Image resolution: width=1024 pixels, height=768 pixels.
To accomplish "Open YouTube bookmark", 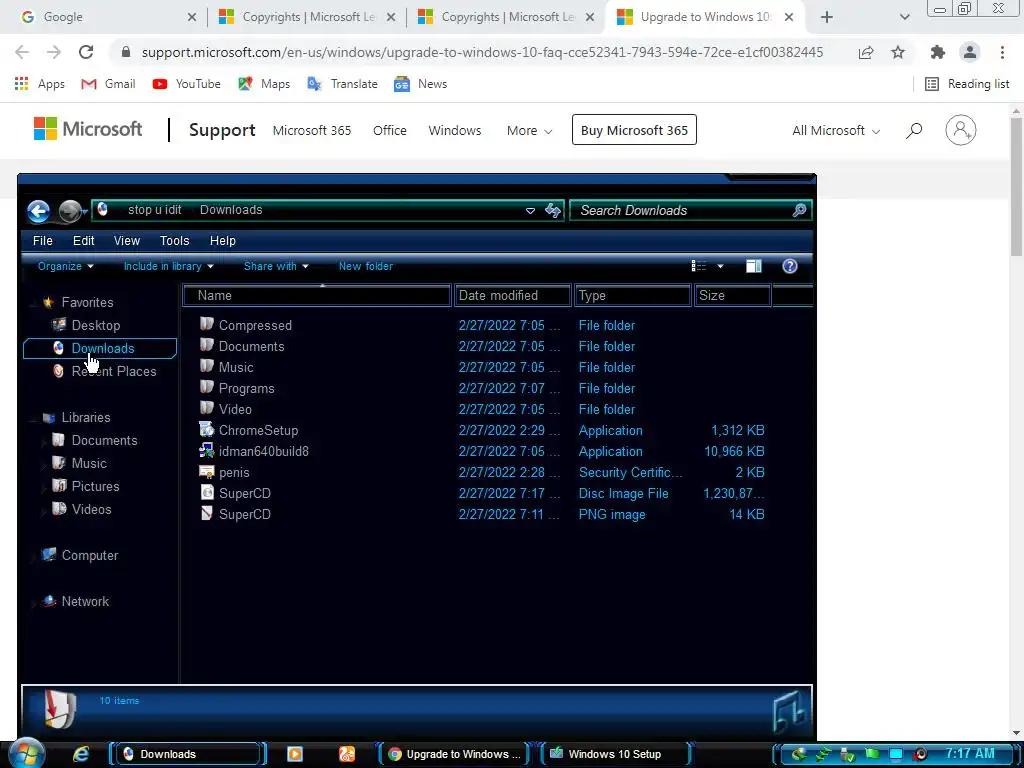I will pos(187,84).
